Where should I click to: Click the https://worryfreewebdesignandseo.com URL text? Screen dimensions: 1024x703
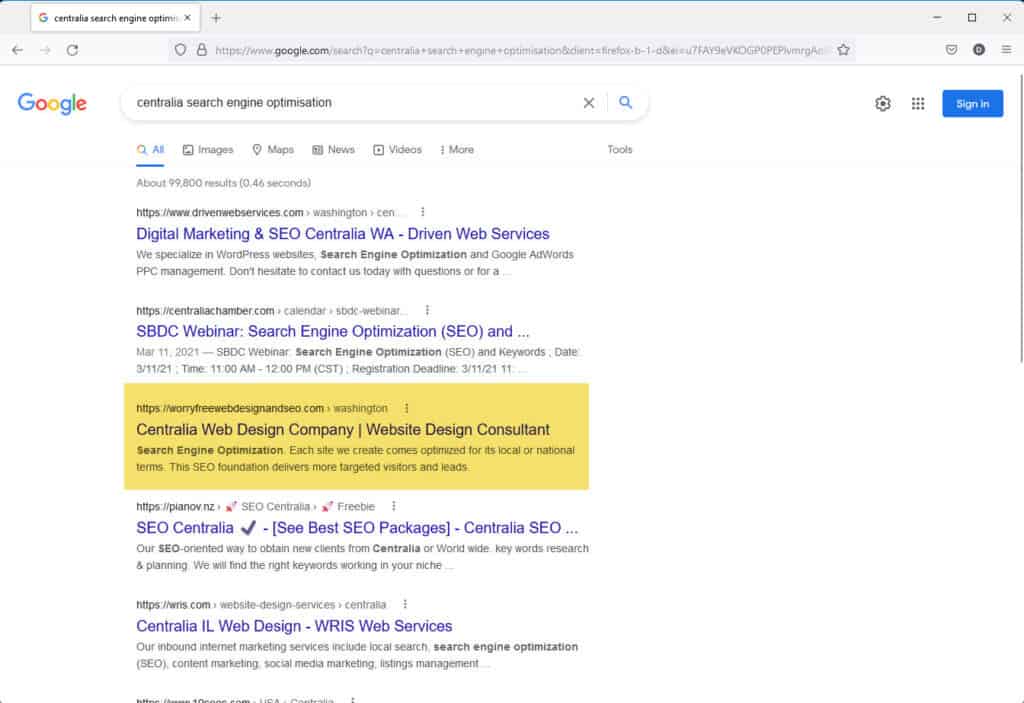click(x=230, y=408)
